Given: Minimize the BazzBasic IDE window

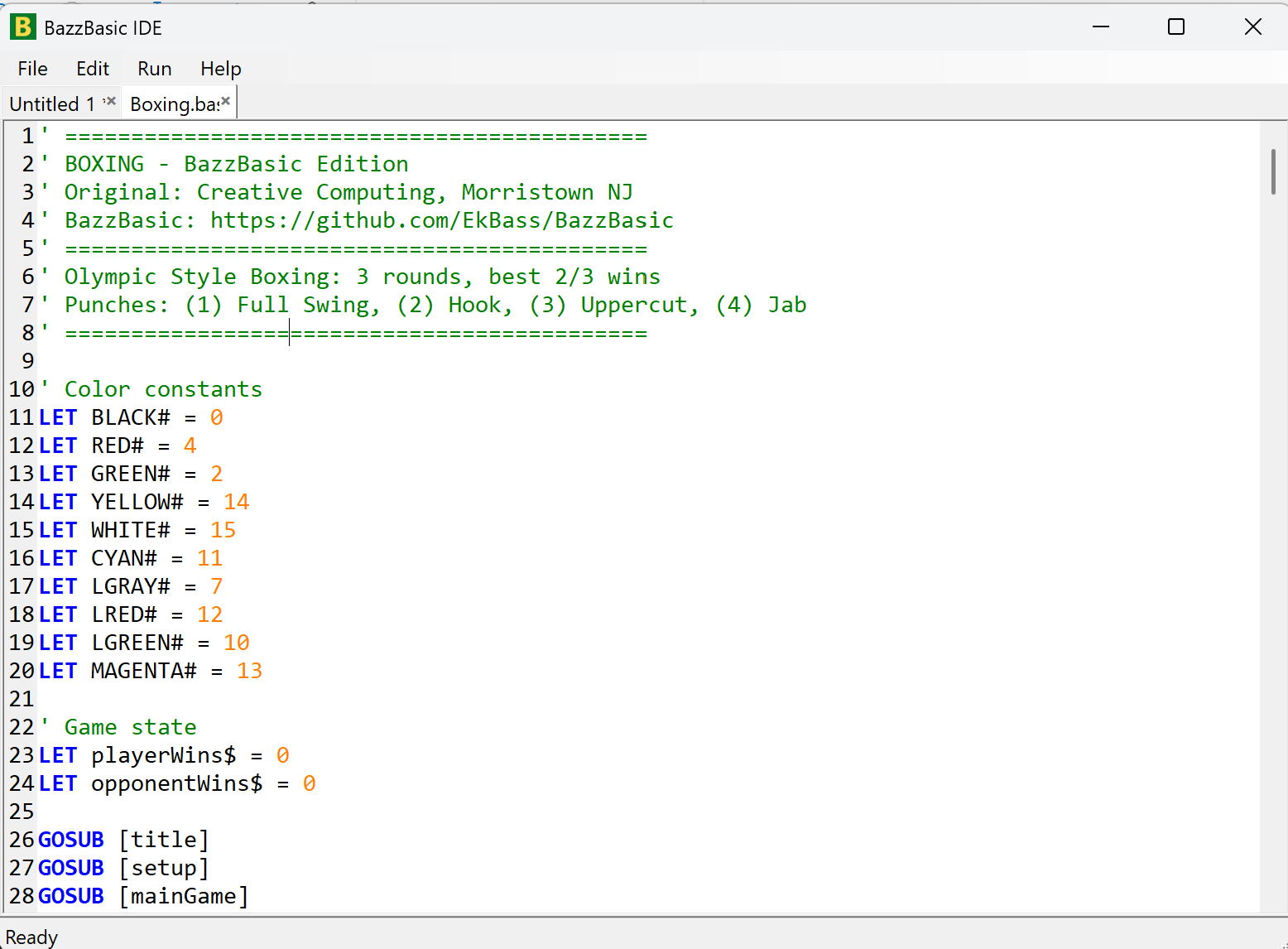Looking at the screenshot, I should [x=1101, y=26].
